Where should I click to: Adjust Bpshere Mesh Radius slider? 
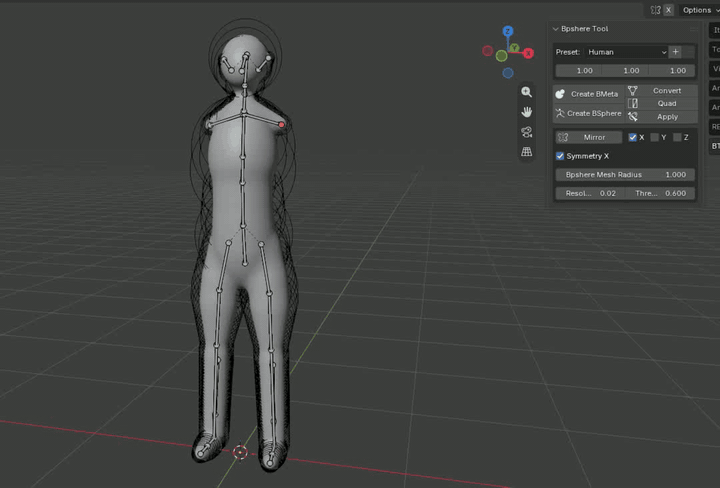tap(625, 175)
